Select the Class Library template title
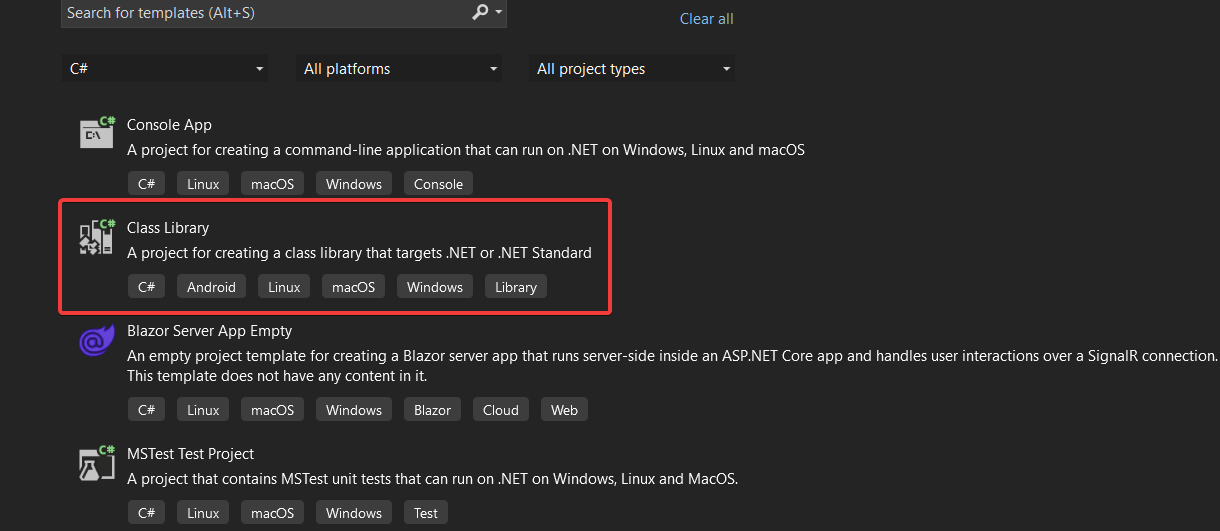 [168, 228]
